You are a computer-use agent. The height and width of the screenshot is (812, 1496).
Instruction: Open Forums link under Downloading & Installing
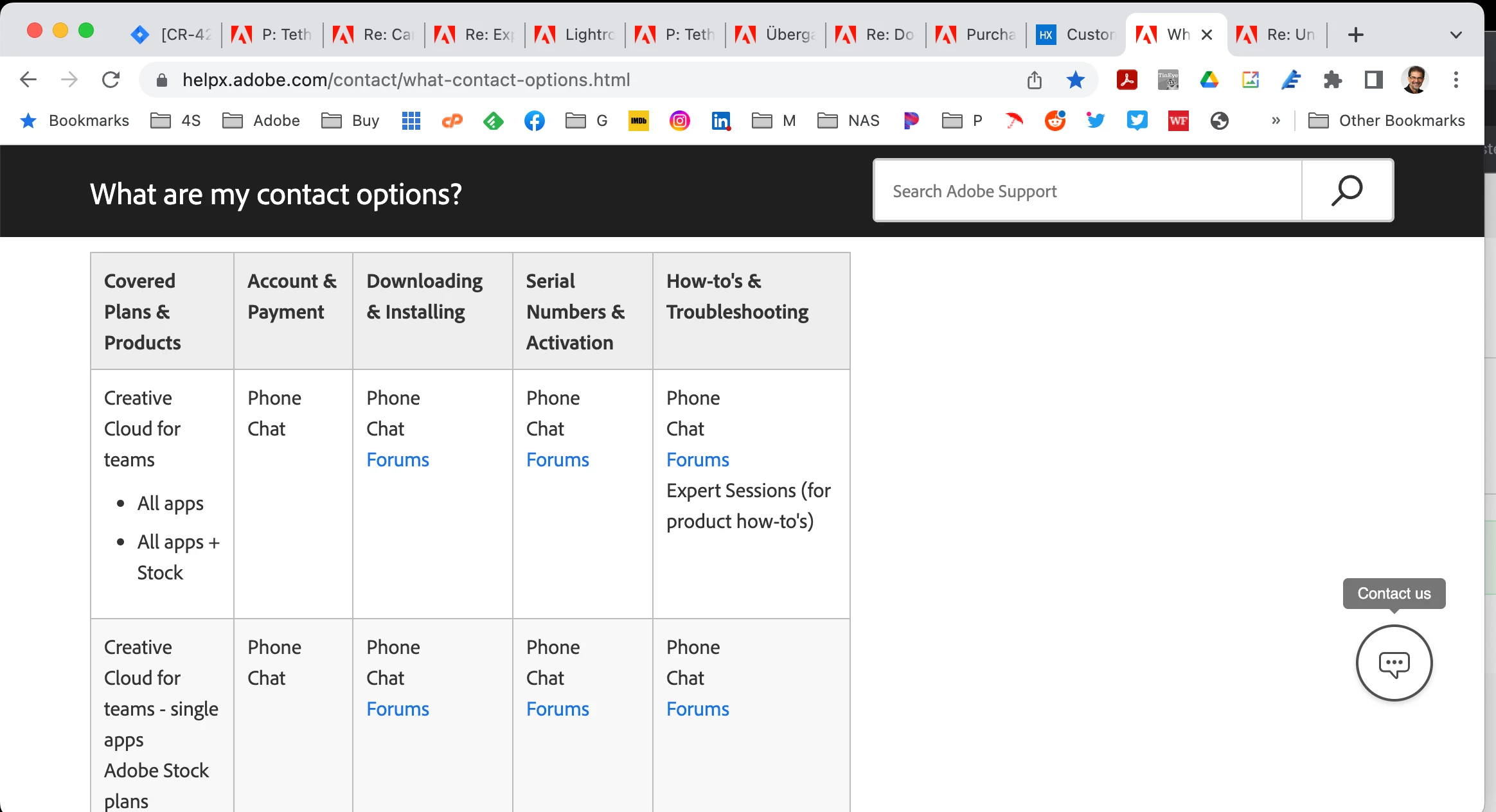pos(397,459)
